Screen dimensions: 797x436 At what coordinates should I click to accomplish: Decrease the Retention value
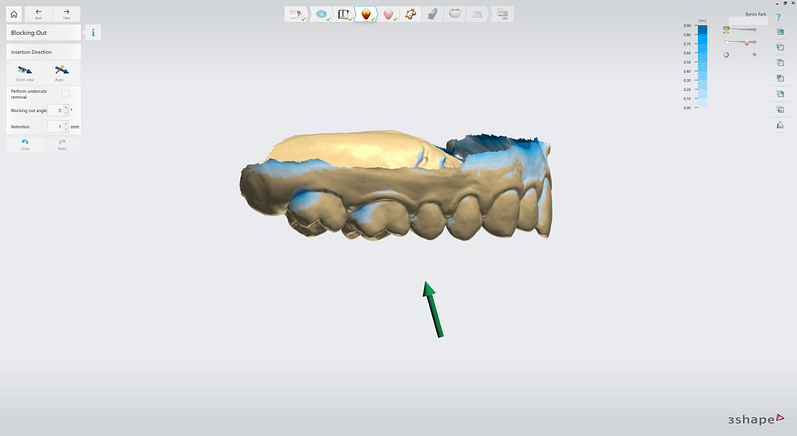[66, 130]
